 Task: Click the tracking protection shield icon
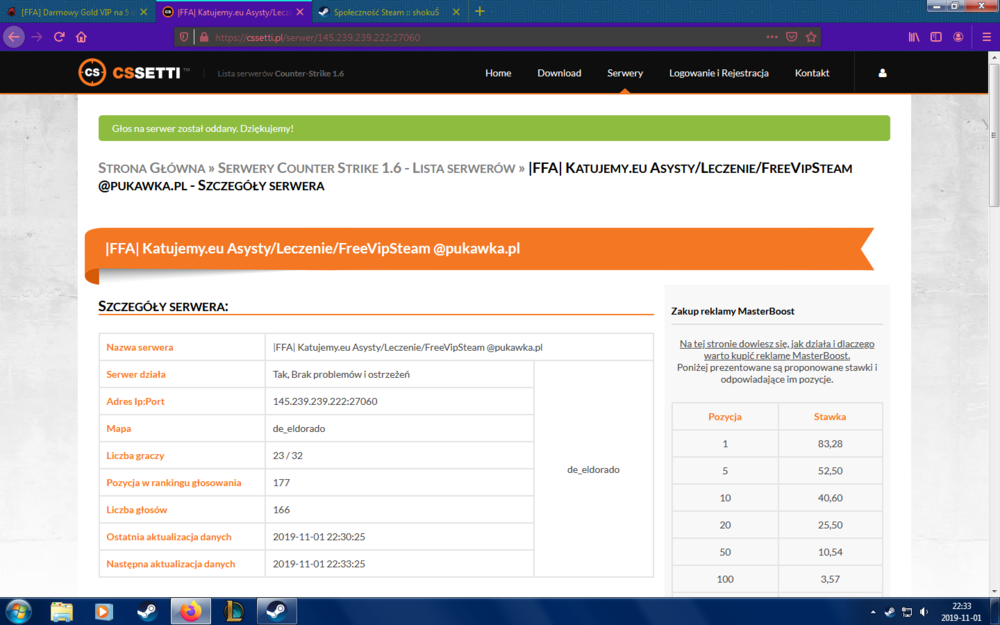click(x=184, y=37)
